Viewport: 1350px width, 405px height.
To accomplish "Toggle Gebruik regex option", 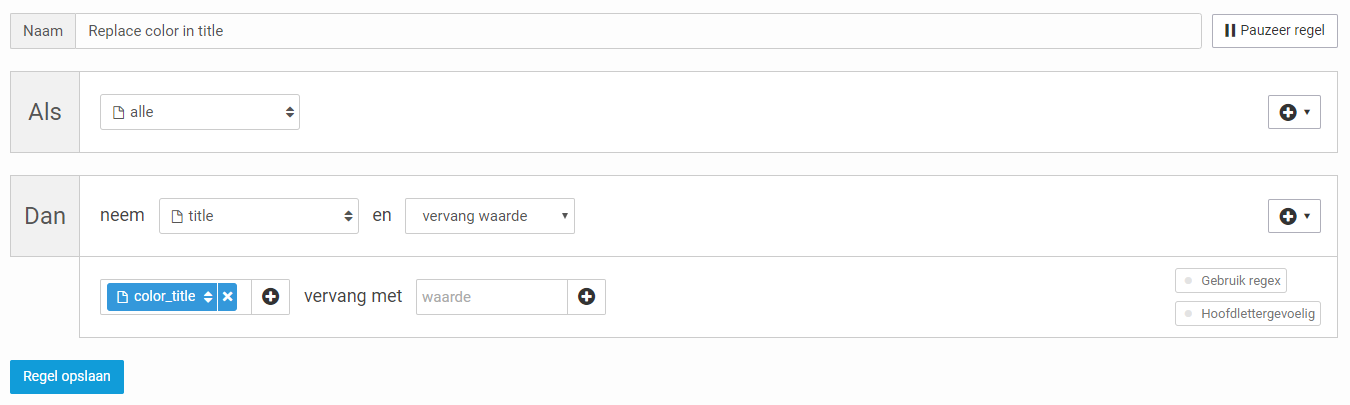I will coord(1231,280).
